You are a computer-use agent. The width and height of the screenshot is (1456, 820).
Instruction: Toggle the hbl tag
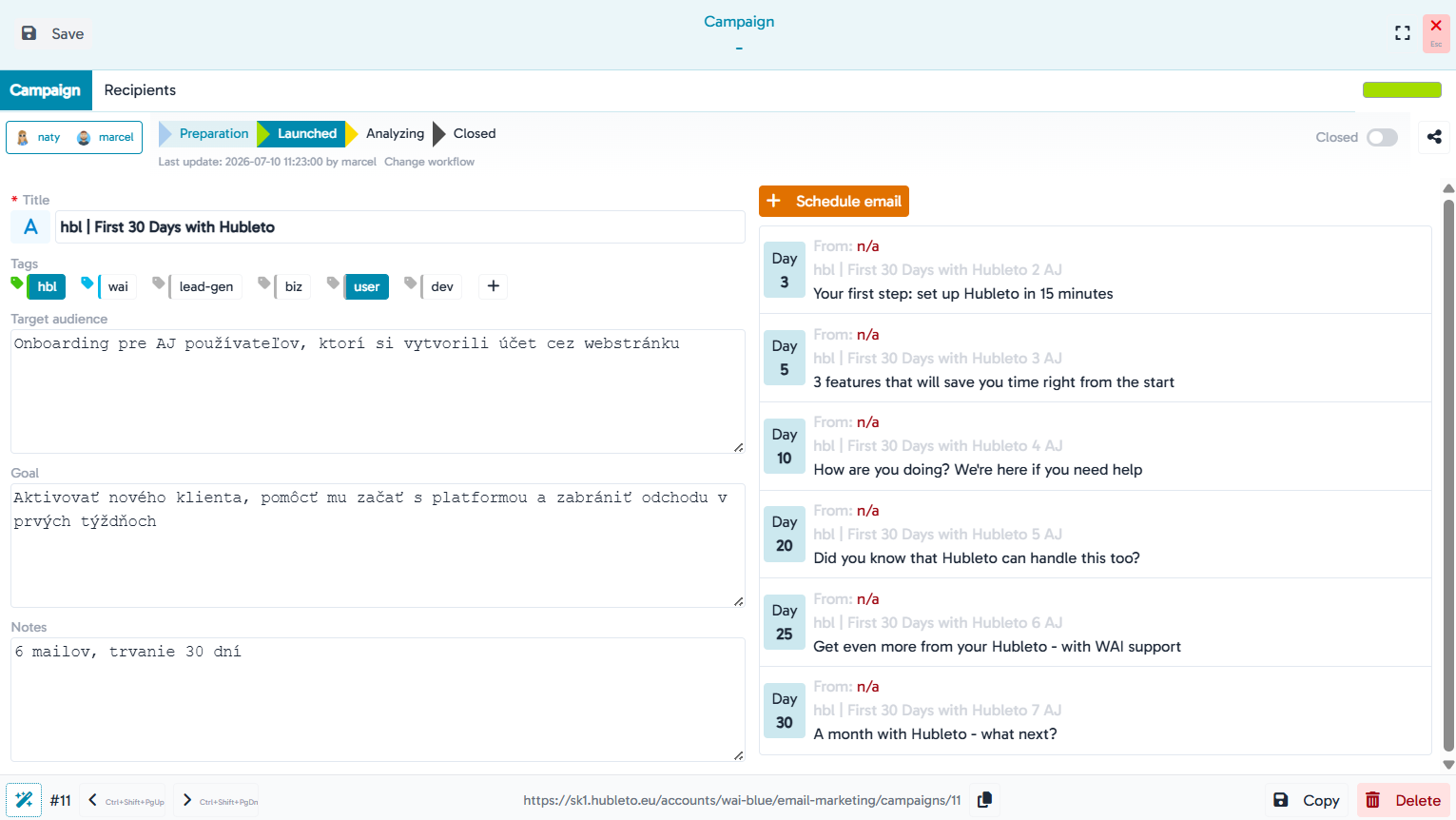tap(47, 286)
